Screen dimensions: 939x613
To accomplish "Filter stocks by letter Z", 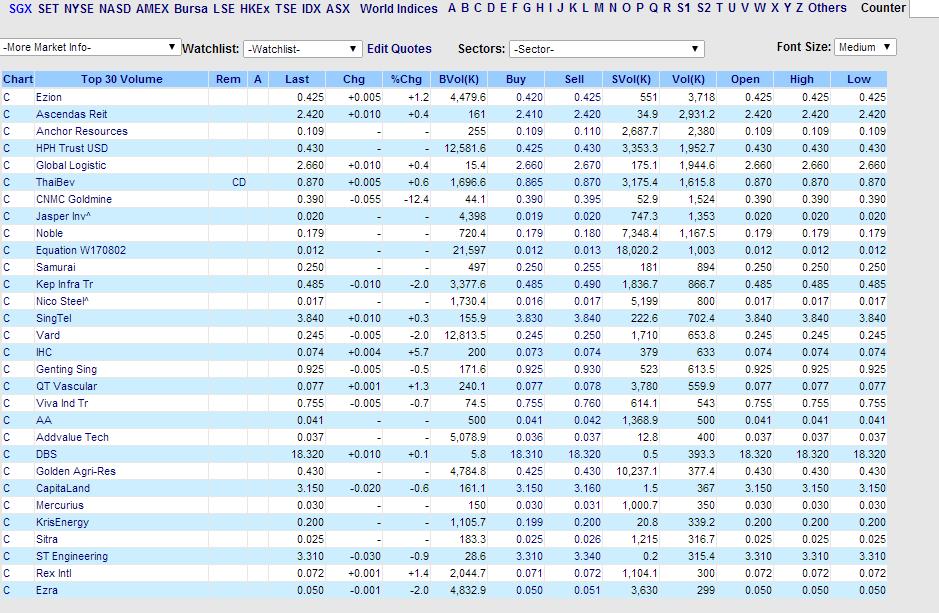I will (799, 8).
